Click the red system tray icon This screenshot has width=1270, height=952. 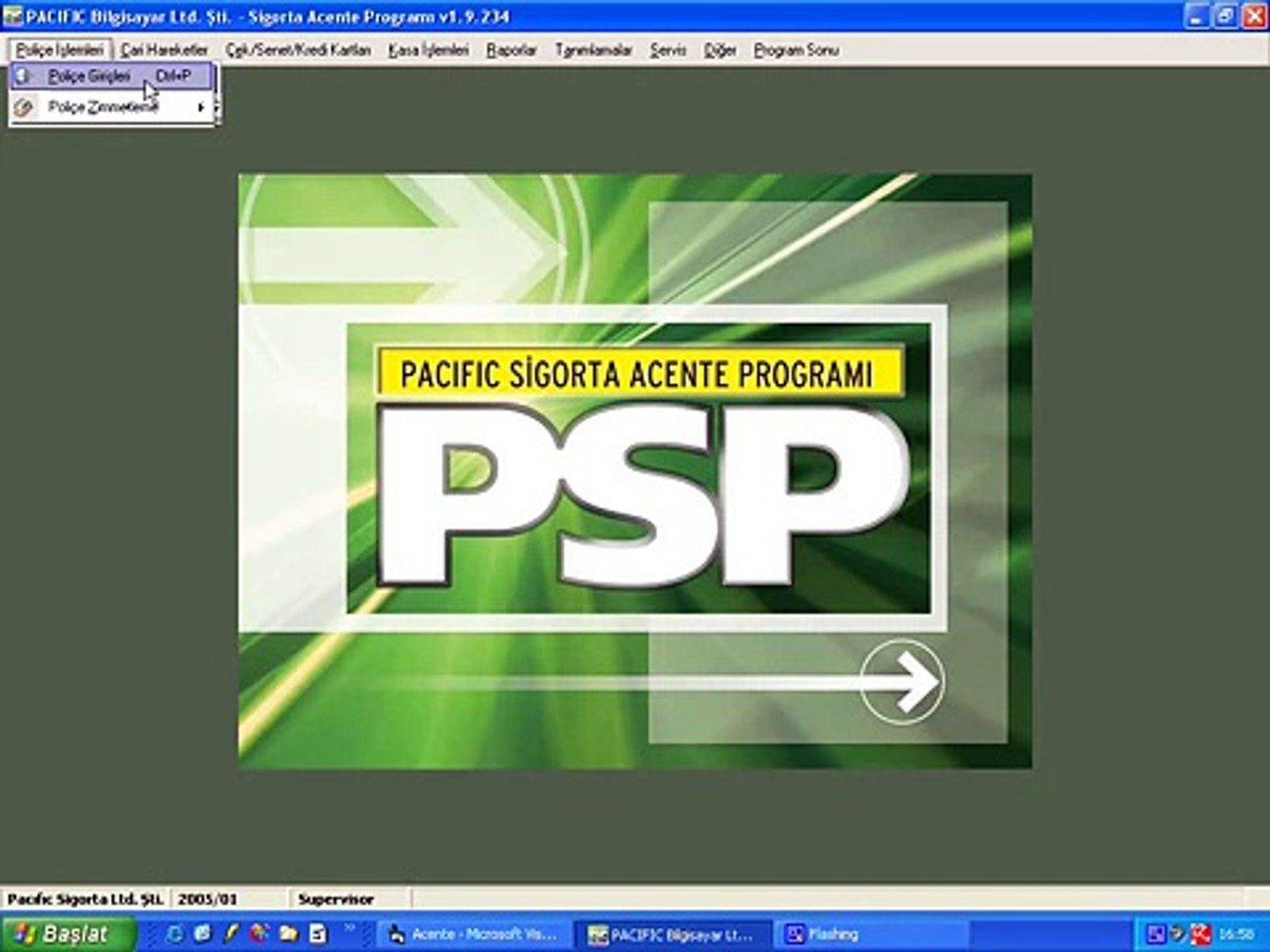1200,934
